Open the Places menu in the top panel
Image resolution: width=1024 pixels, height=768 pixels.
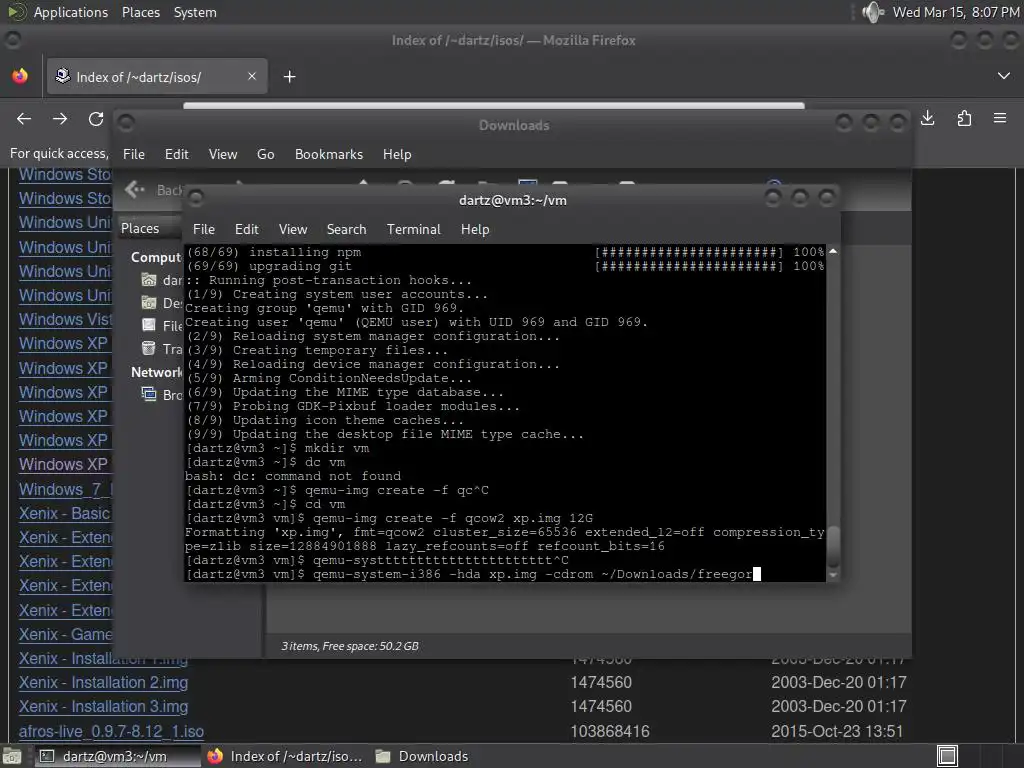(x=140, y=12)
